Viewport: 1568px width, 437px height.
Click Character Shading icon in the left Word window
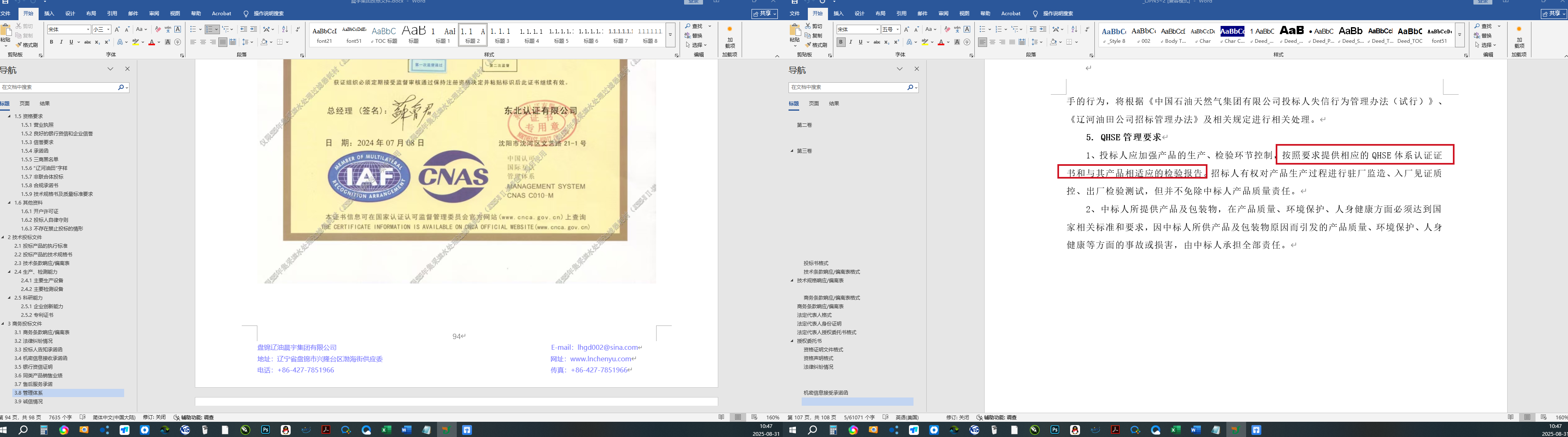[168, 42]
